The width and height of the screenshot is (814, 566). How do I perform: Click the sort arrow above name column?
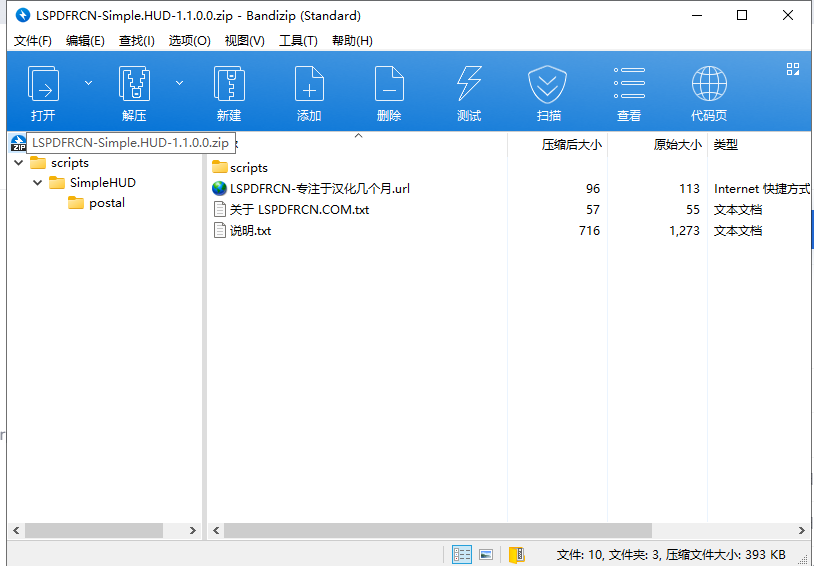tap(358, 136)
